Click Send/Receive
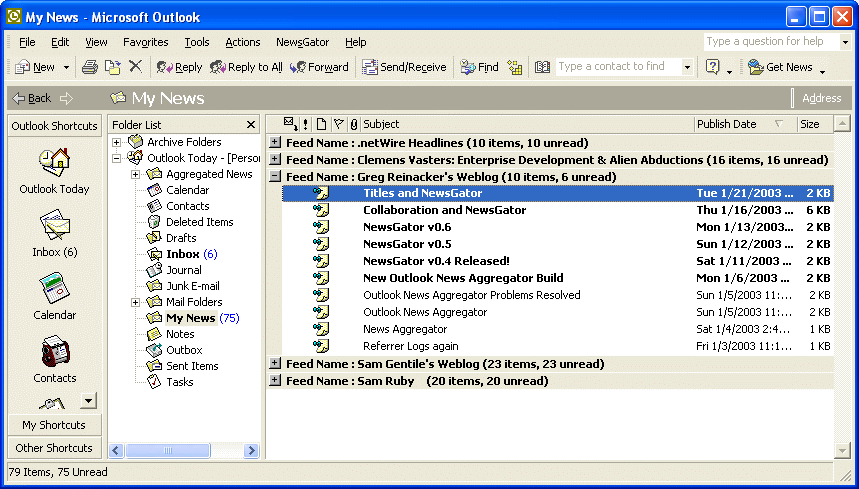Viewport: 859px width, 489px height. (x=404, y=67)
